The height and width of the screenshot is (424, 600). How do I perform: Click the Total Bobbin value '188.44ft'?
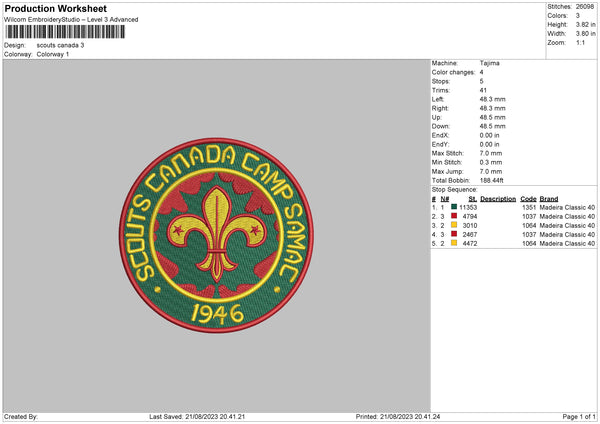click(492, 180)
